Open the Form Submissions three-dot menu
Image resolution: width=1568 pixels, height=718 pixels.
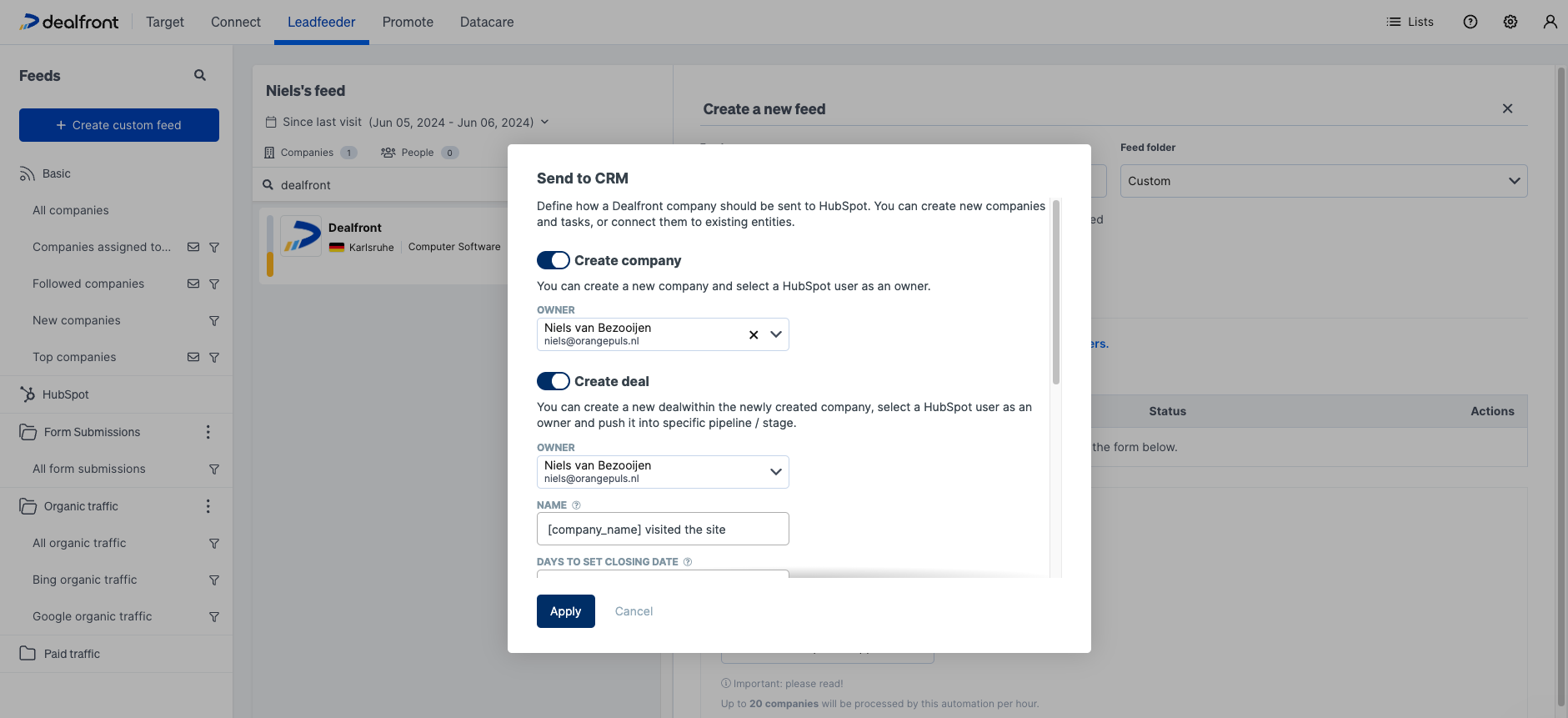[208, 432]
